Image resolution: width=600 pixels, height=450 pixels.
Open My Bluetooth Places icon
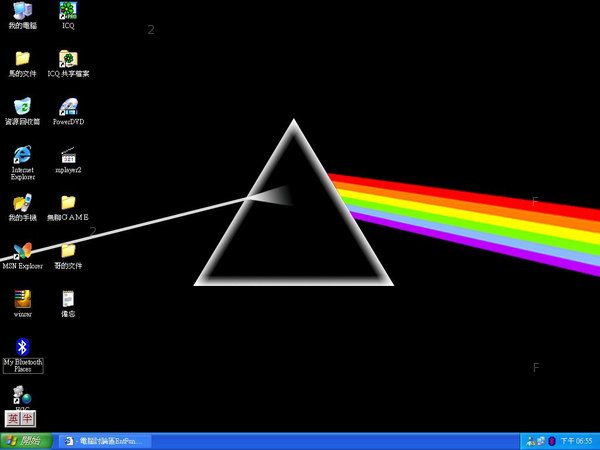click(23, 355)
